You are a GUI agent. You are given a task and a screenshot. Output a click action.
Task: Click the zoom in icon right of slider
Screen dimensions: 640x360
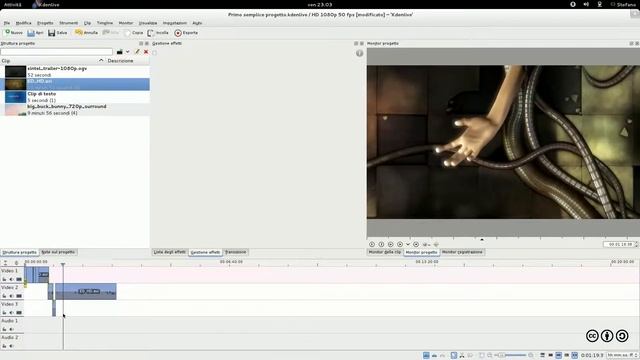[x=531, y=356]
